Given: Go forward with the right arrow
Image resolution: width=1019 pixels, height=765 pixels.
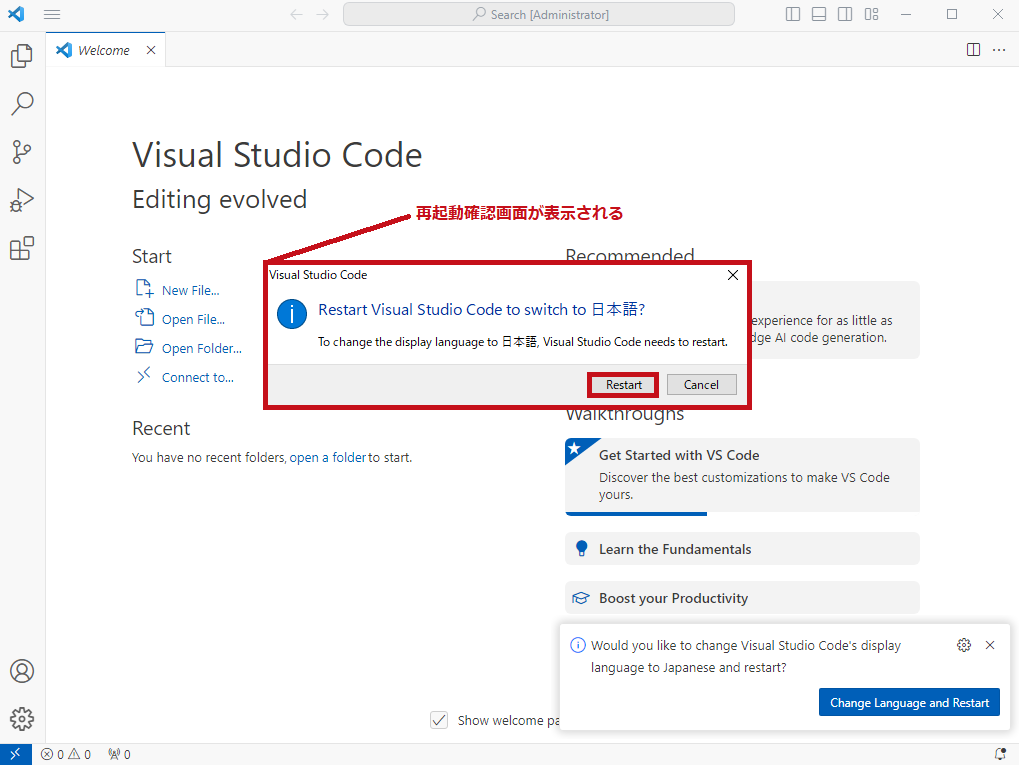Looking at the screenshot, I should (322, 14).
